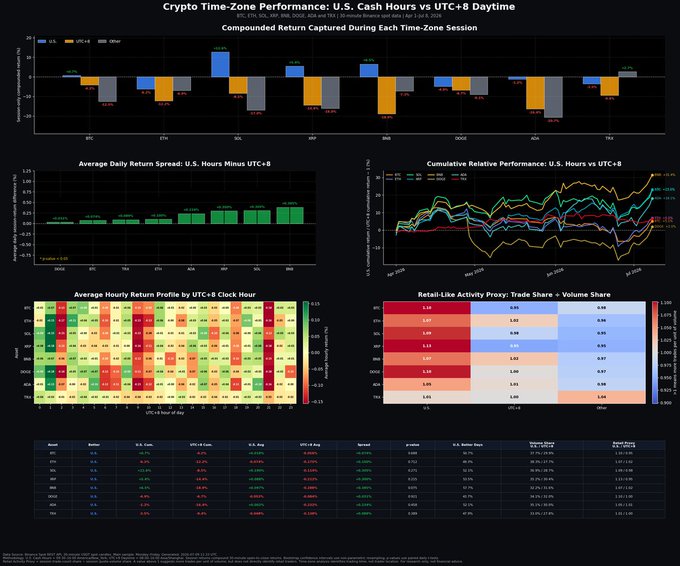Click the 'Retail-Like Activity Proxy' heatmap title
This screenshot has height=566, width=680.
(x=514, y=295)
